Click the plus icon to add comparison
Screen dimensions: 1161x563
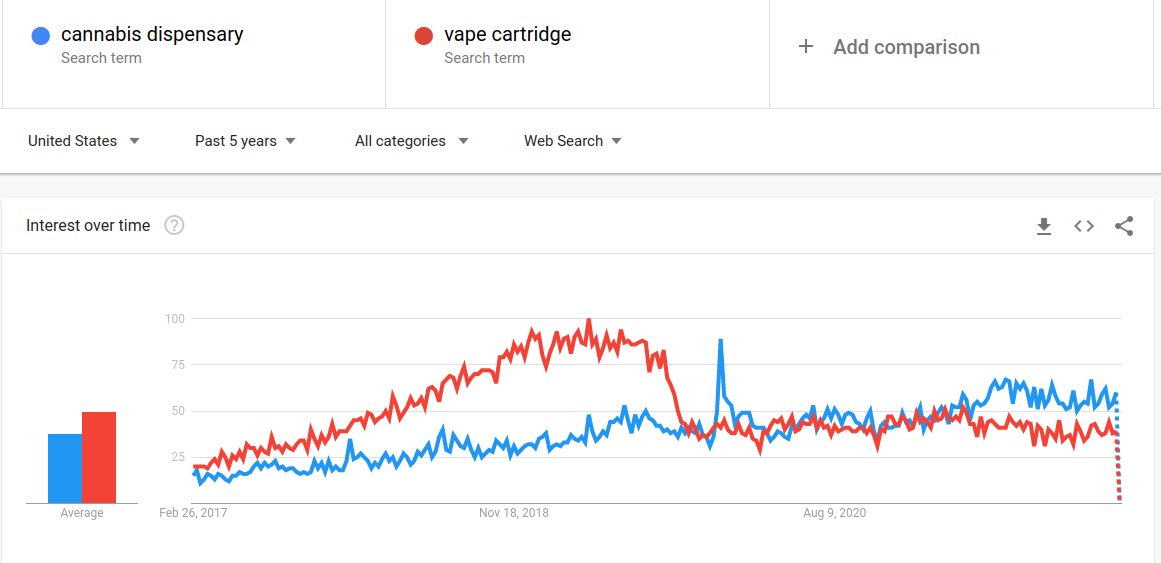point(806,47)
